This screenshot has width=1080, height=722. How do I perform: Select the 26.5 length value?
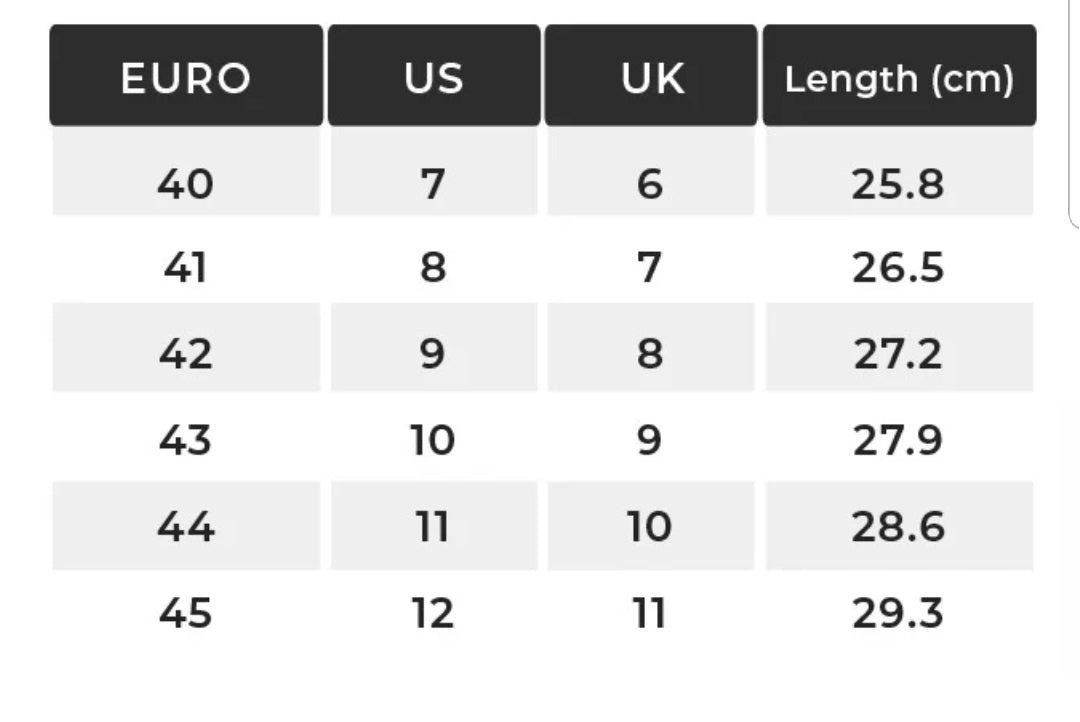[898, 268]
